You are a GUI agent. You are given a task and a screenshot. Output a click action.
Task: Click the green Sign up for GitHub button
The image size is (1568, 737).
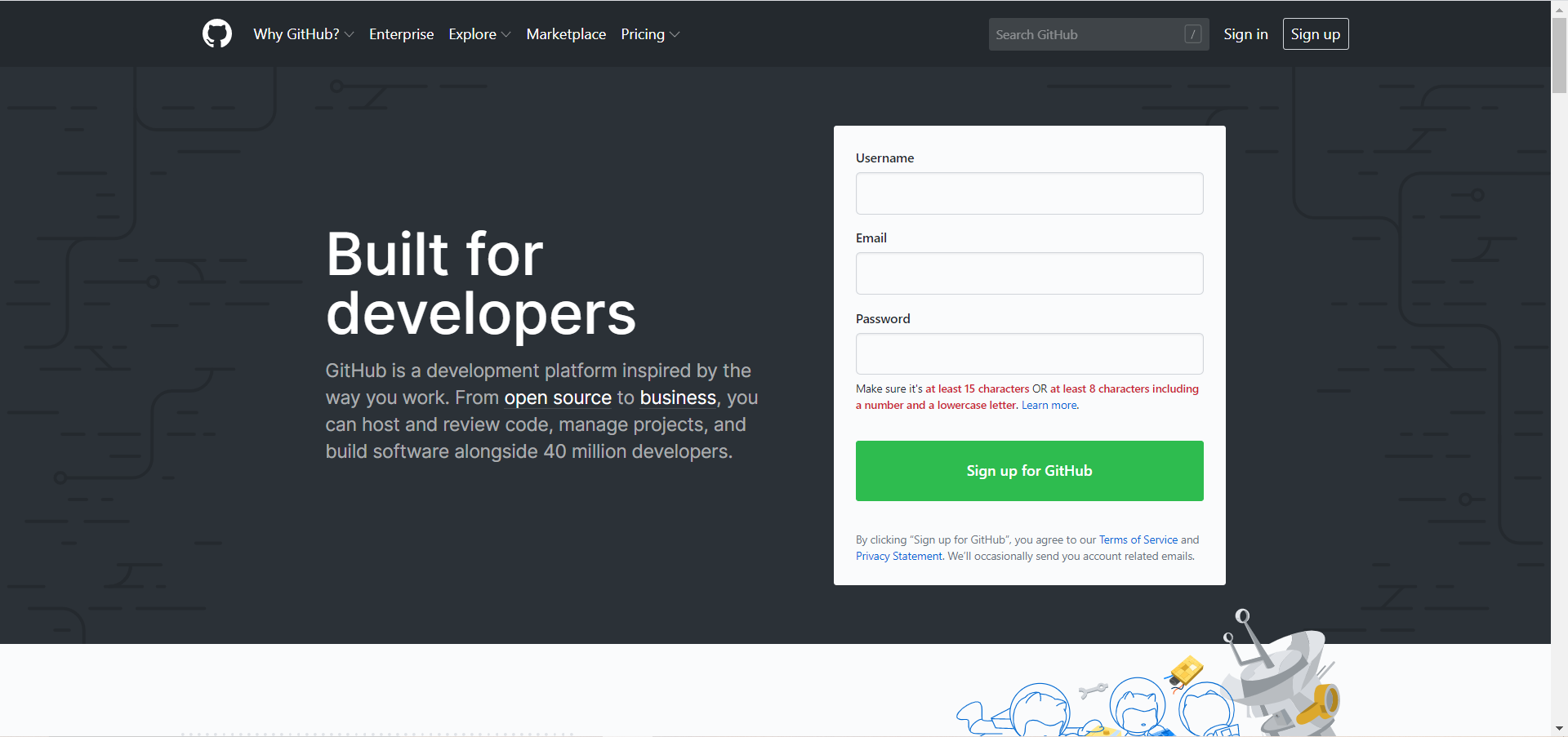1029,471
